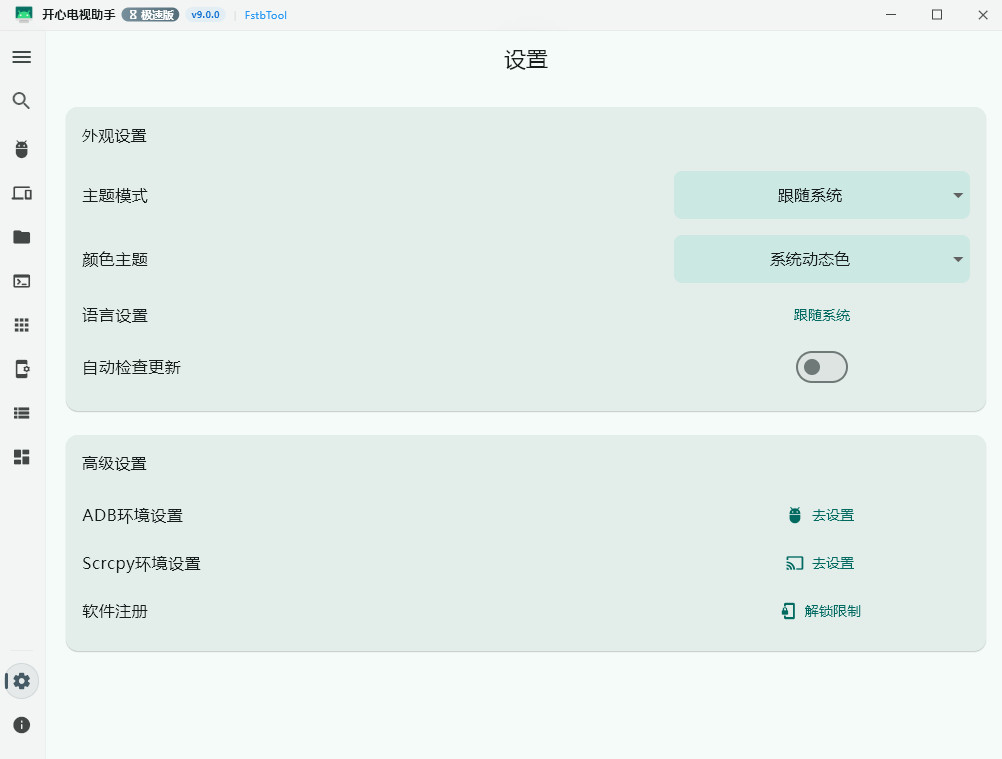
Task: Click the ADB环境设置 label
Action: [133, 516]
